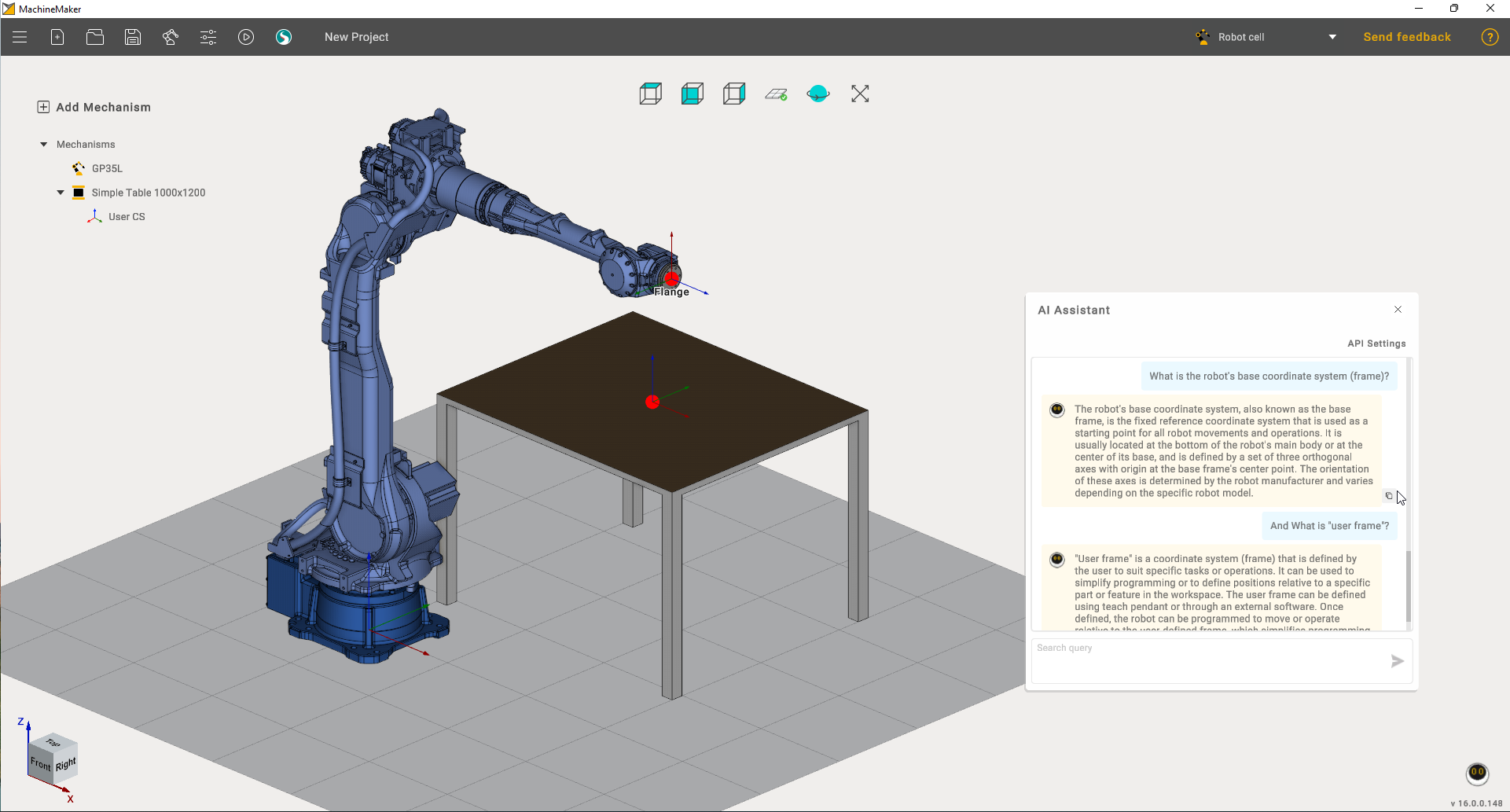
Task: Collapse Simple Table 1000x1200 node
Action: click(x=61, y=193)
